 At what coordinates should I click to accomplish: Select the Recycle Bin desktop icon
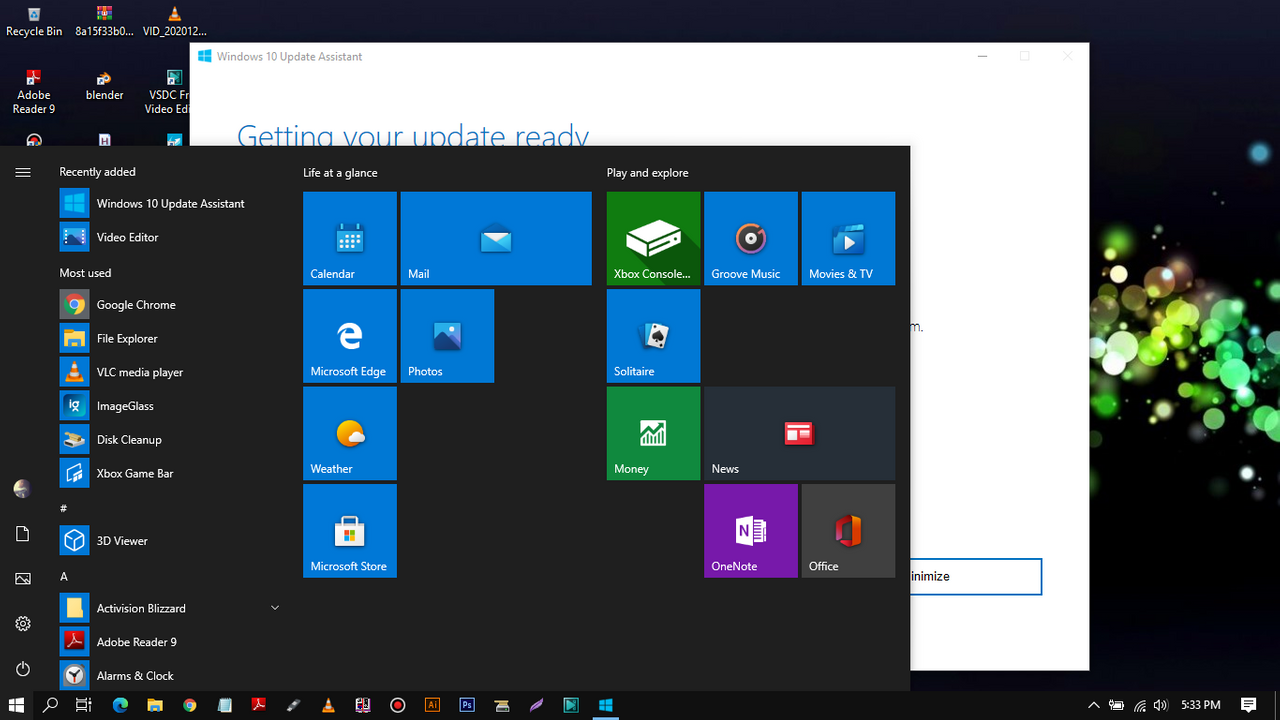coord(34,21)
